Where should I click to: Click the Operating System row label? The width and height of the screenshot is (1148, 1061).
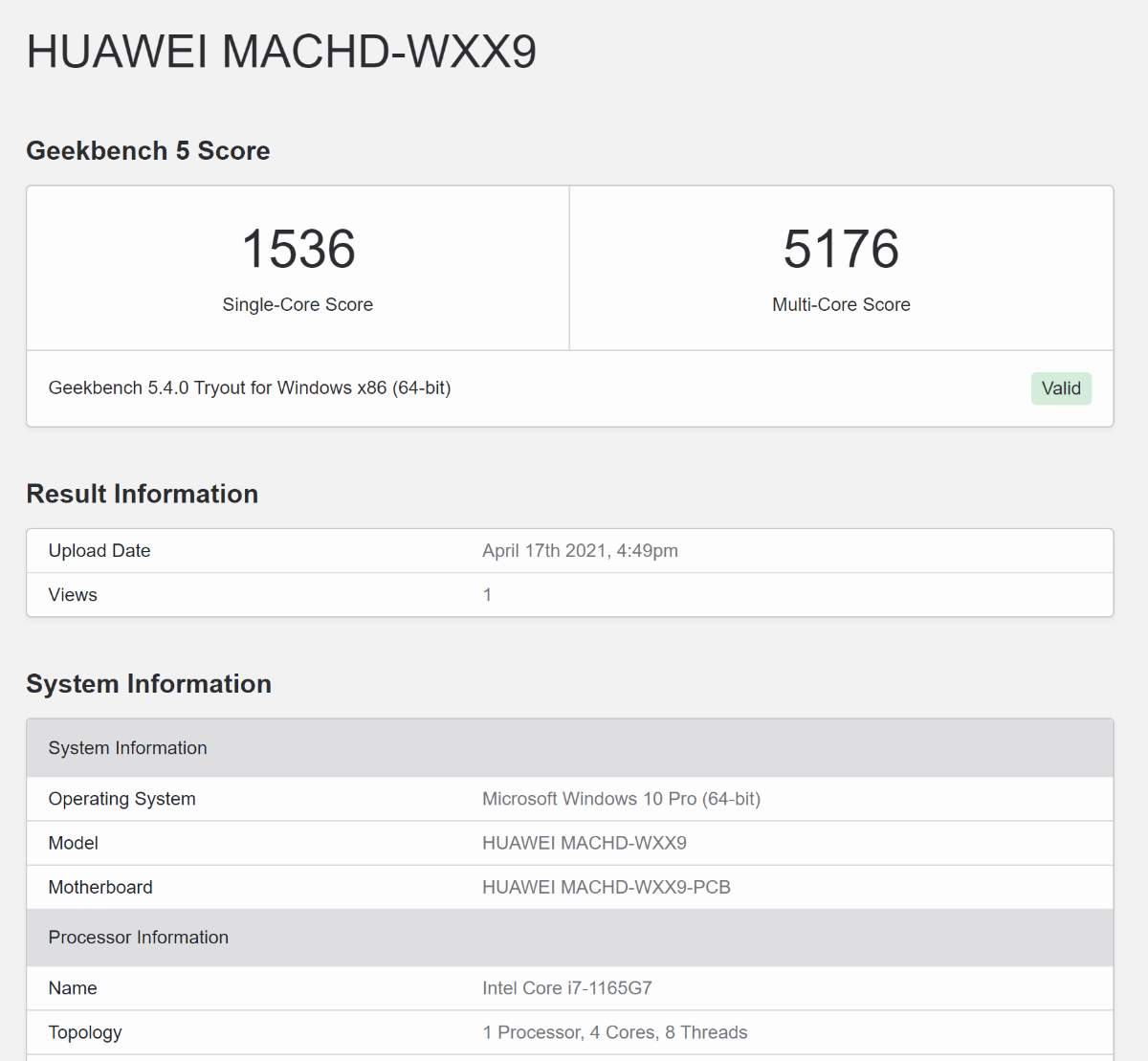[121, 799]
